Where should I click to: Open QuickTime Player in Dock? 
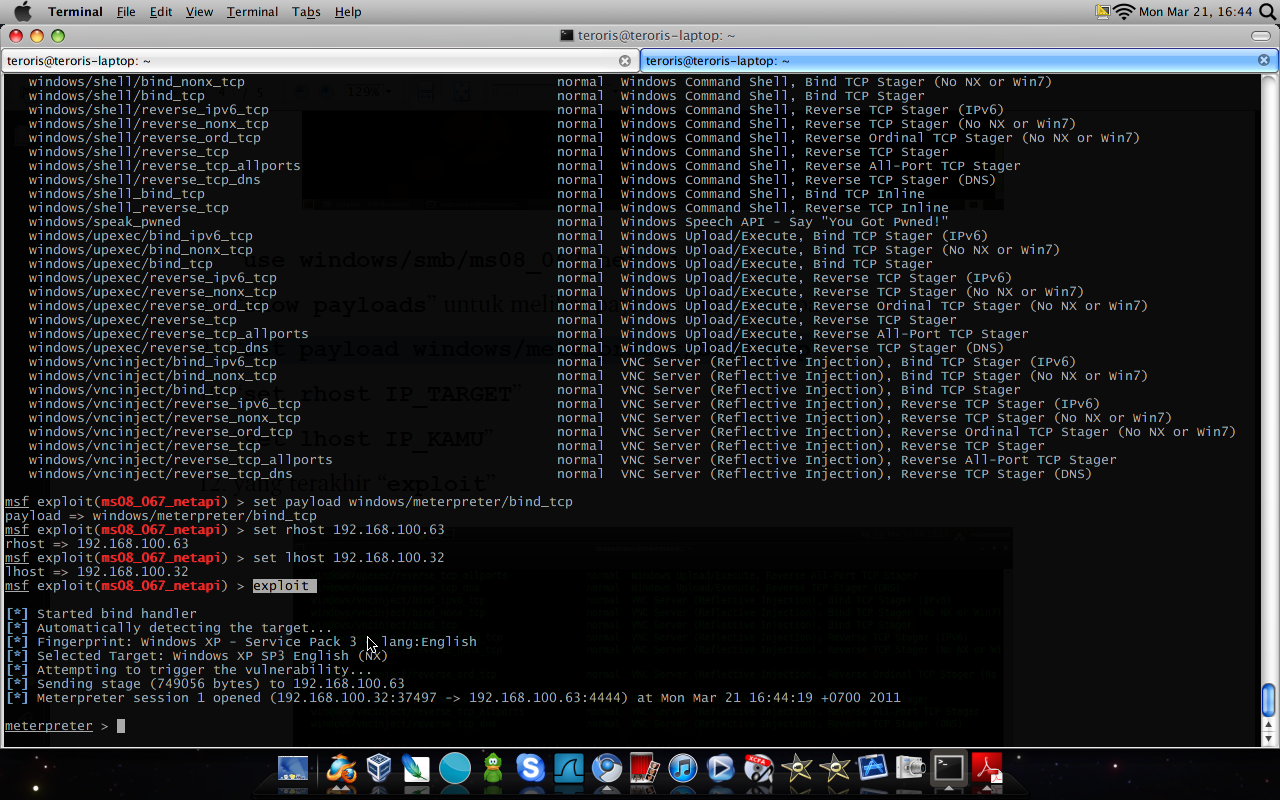720,768
